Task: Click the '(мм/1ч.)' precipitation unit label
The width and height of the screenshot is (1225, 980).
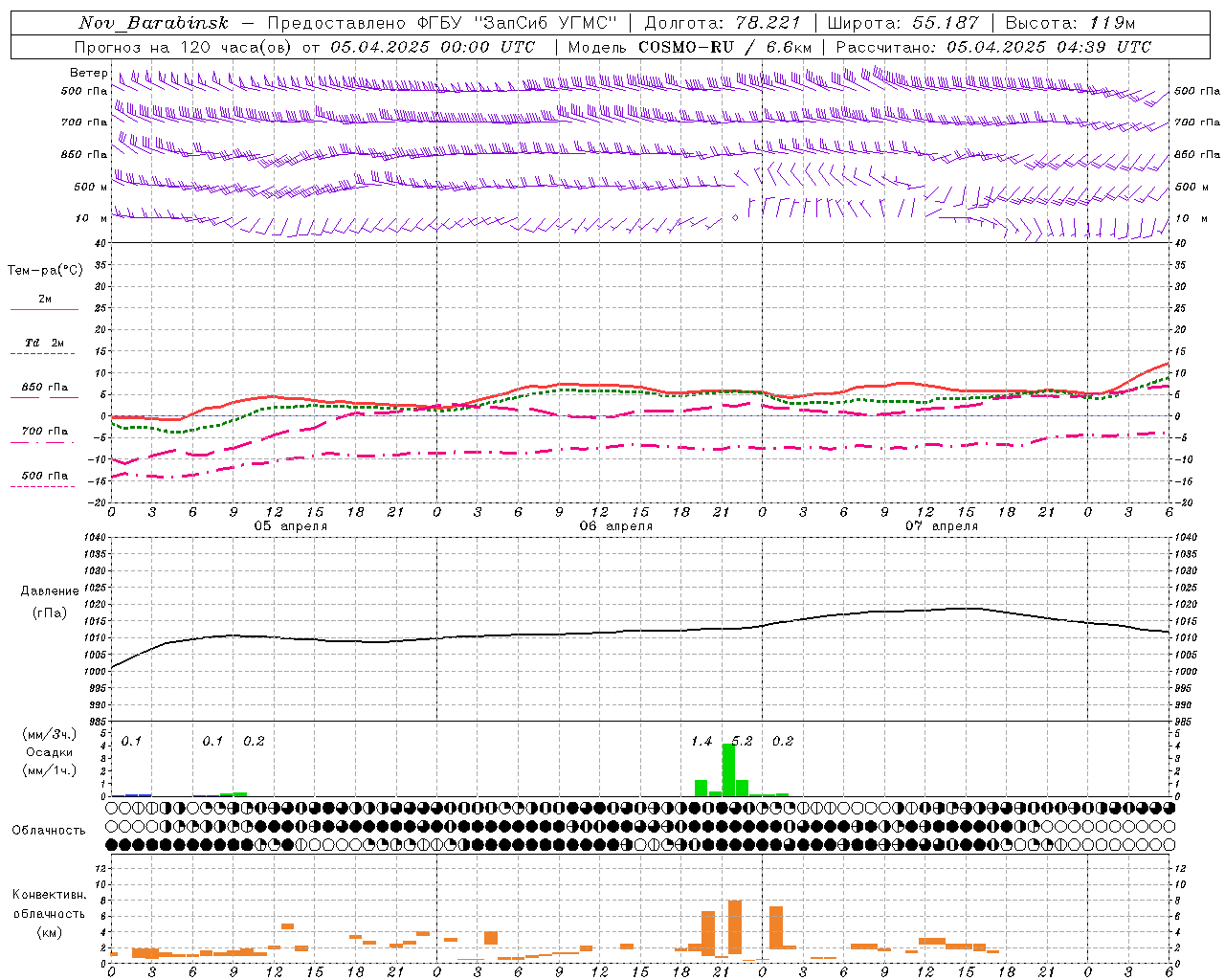Action: point(50,770)
